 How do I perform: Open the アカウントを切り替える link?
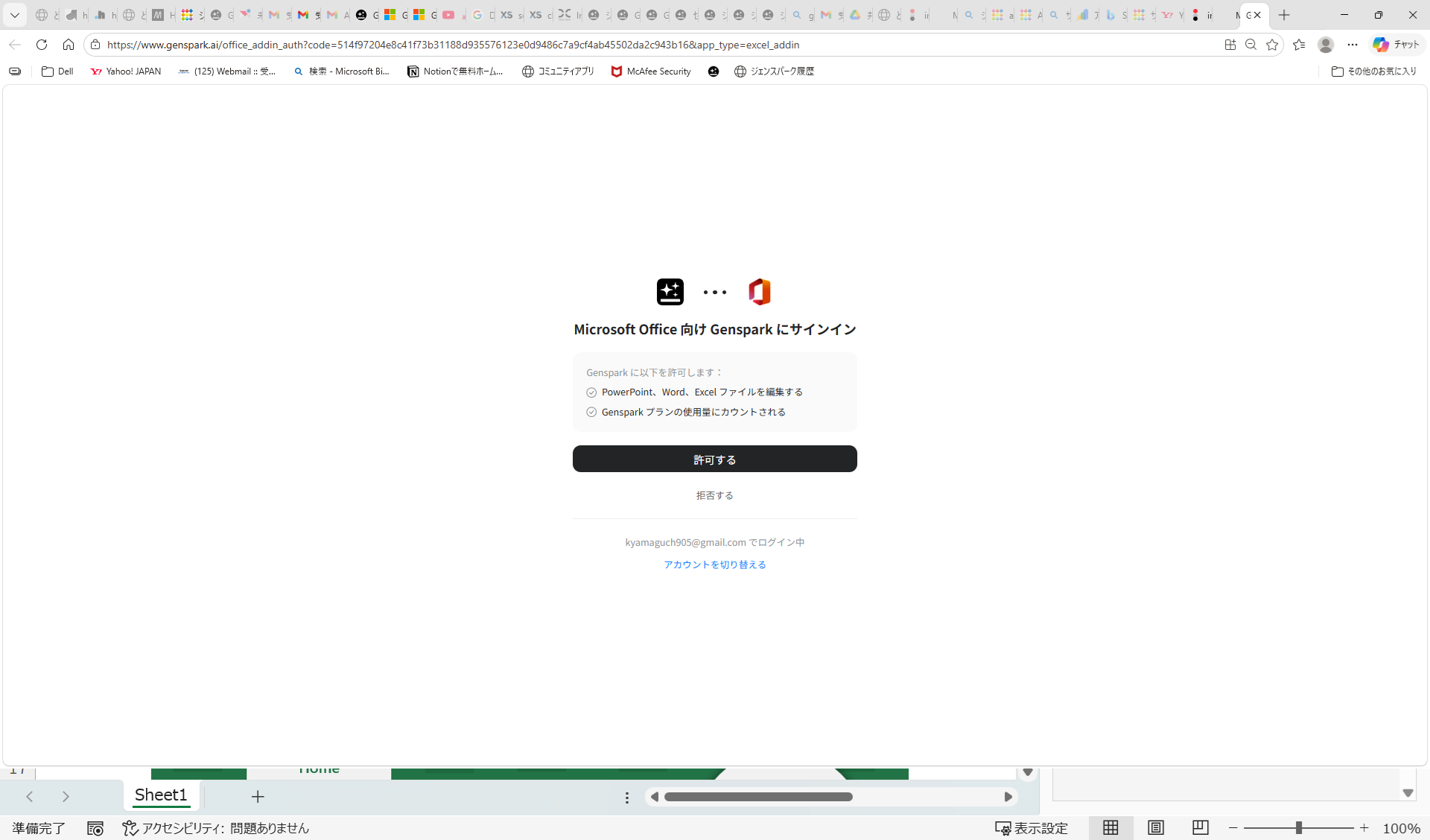714,564
